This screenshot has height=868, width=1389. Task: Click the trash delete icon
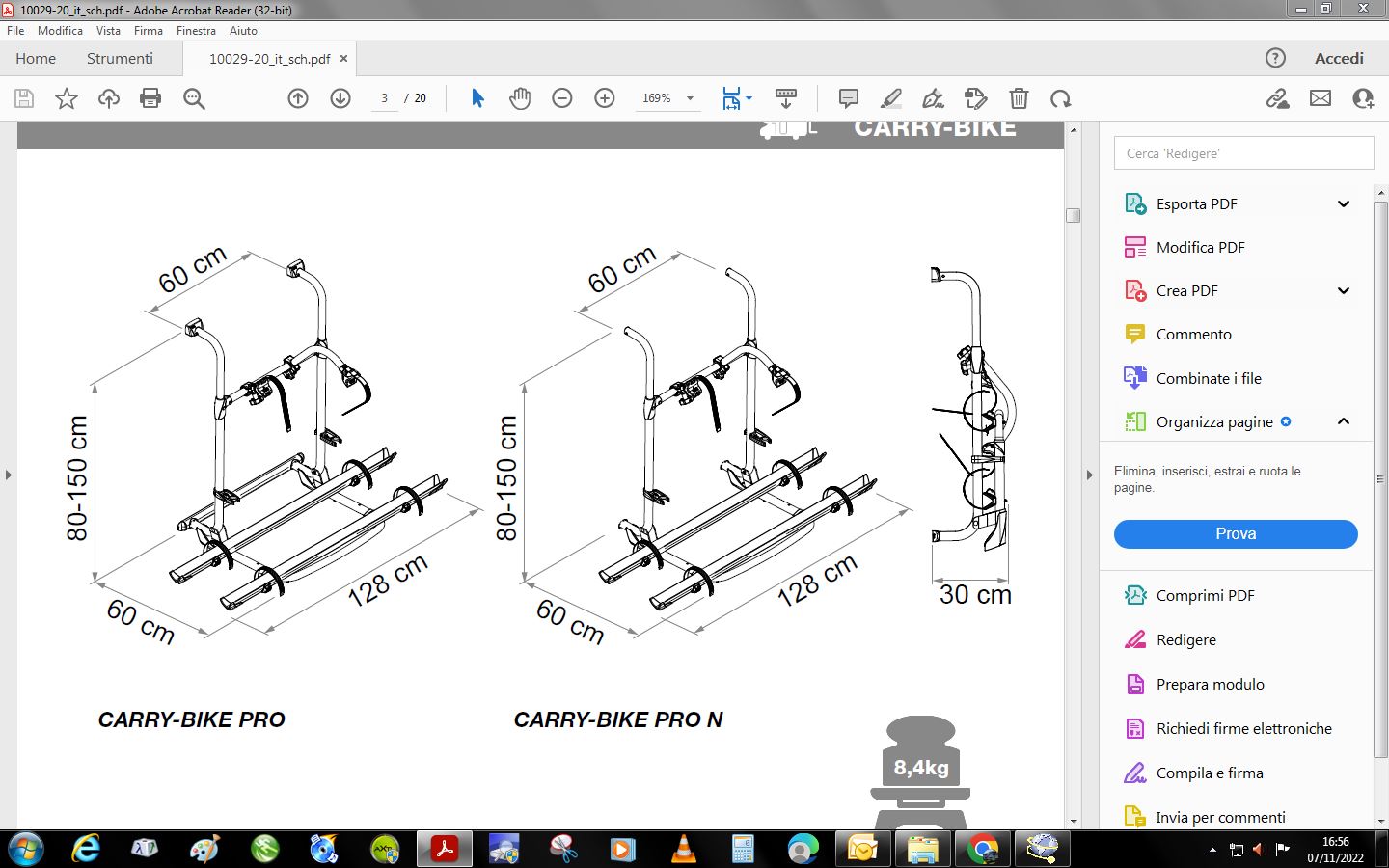click(x=1019, y=98)
